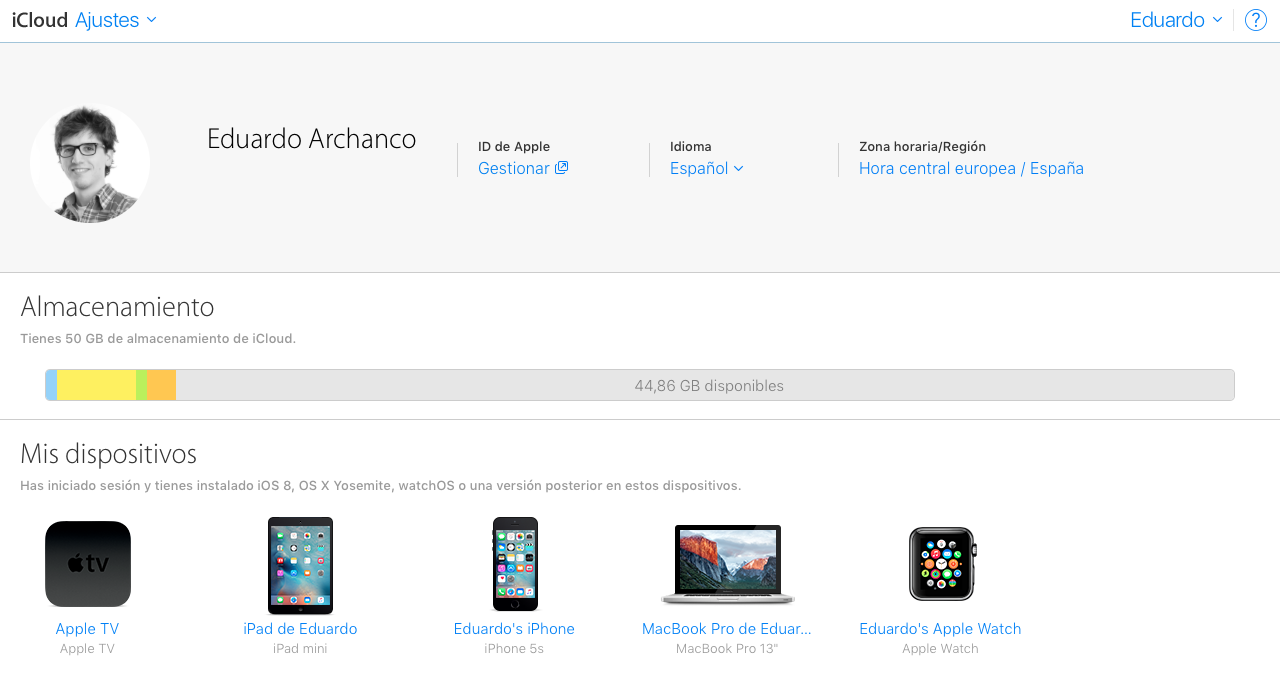
Task: Click the Apple TV device icon
Action: (88, 564)
